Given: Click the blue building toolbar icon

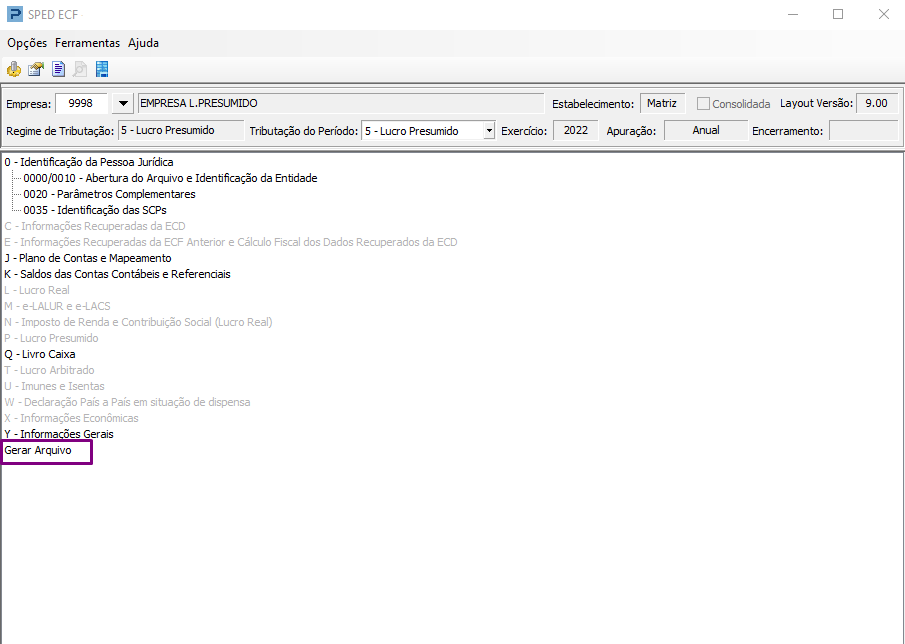Looking at the screenshot, I should click(102, 69).
